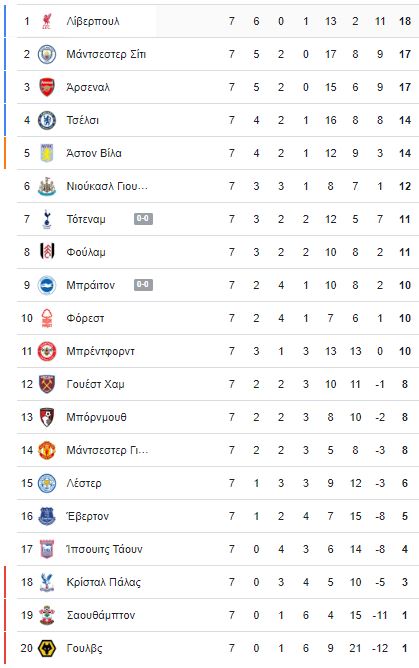Click the Chelsea lion crest icon

pyautogui.click(x=47, y=120)
